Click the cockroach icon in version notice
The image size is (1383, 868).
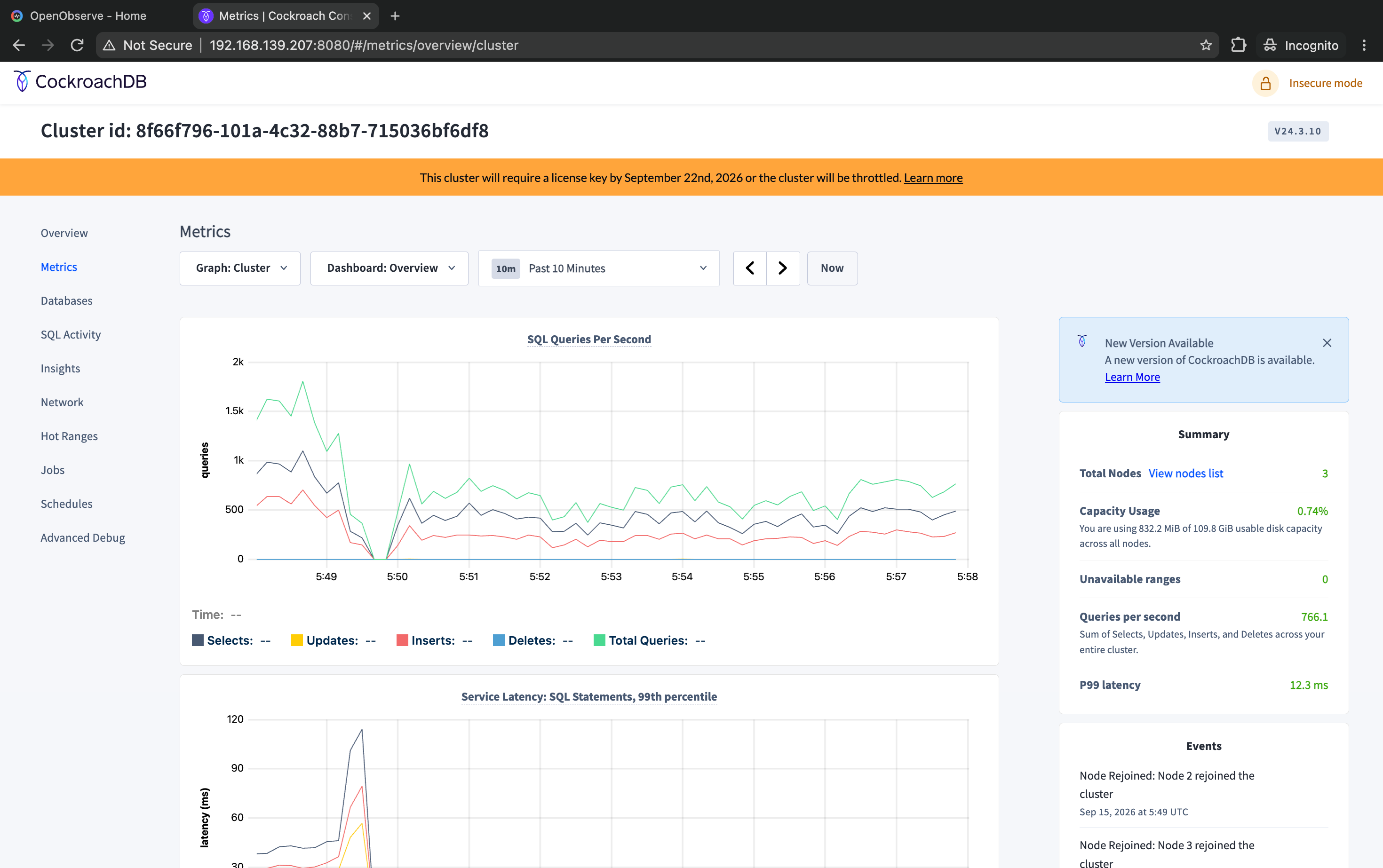[1082, 341]
